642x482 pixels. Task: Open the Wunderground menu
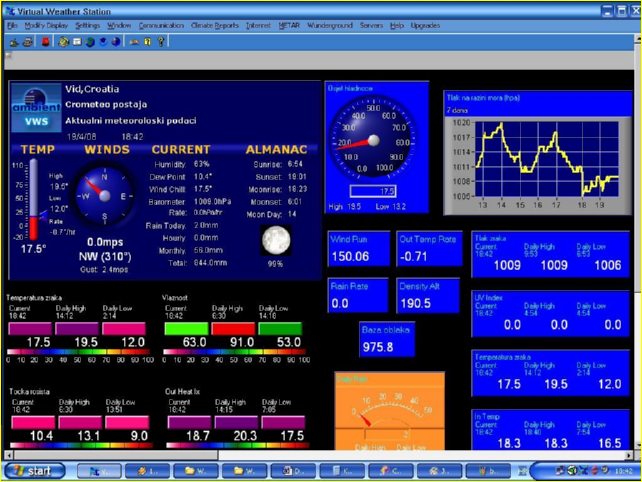[x=330, y=25]
